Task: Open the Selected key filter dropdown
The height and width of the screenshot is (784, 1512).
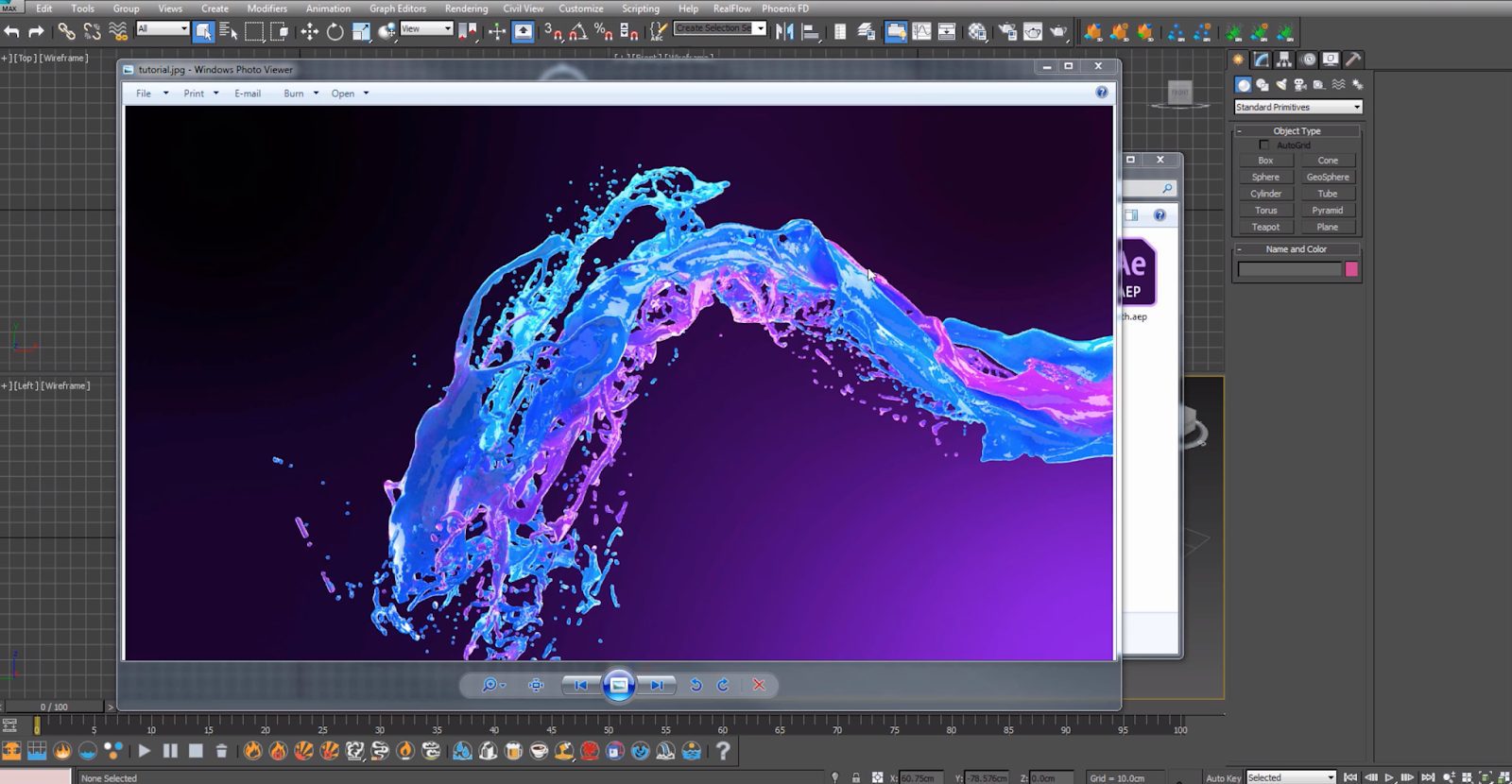Action: (1290, 777)
